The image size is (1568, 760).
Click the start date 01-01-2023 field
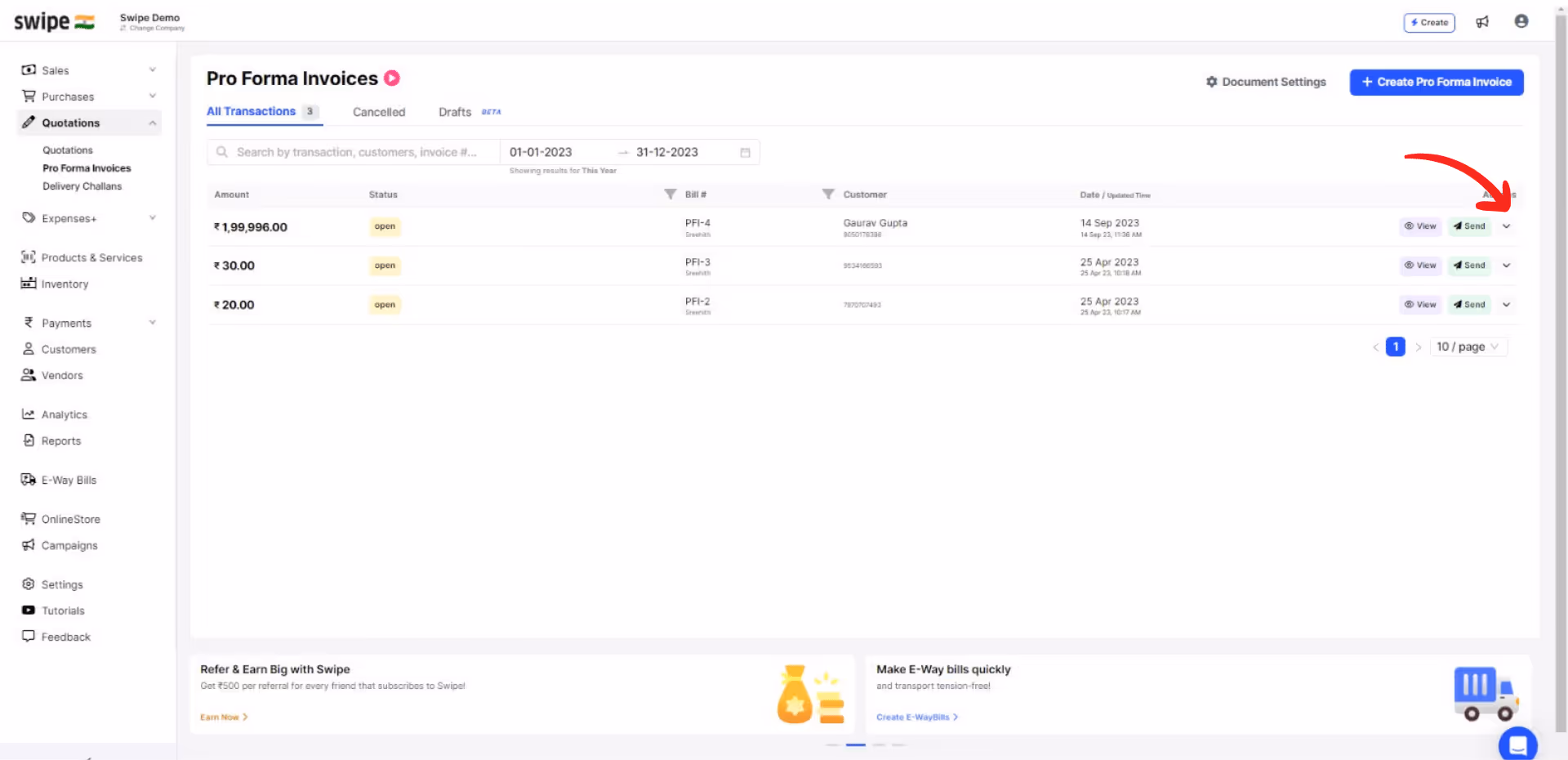[x=541, y=152]
